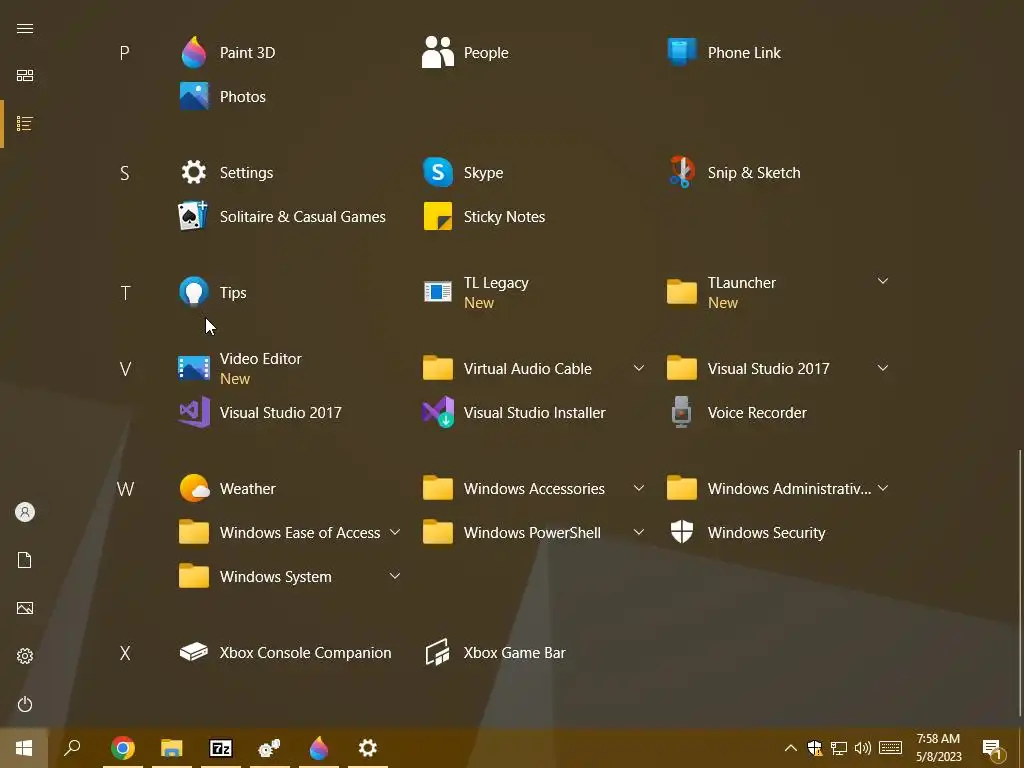Click the app list vertical scrollbar
This screenshot has width=1024, height=768.
click(1019, 581)
